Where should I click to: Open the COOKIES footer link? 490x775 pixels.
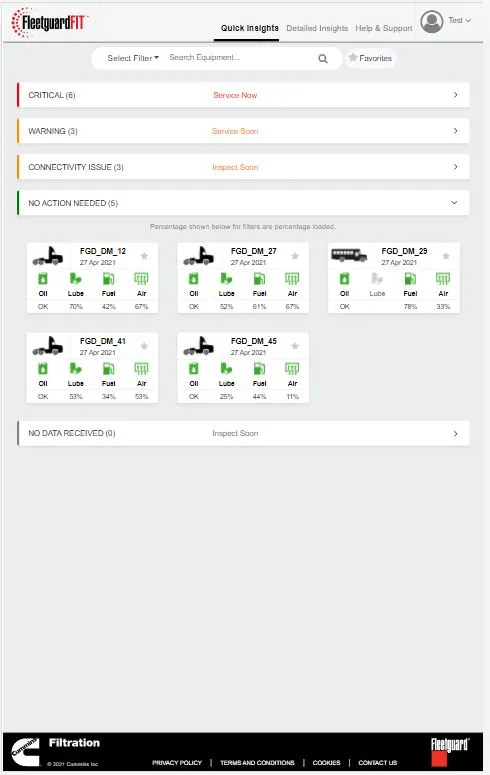click(x=326, y=763)
